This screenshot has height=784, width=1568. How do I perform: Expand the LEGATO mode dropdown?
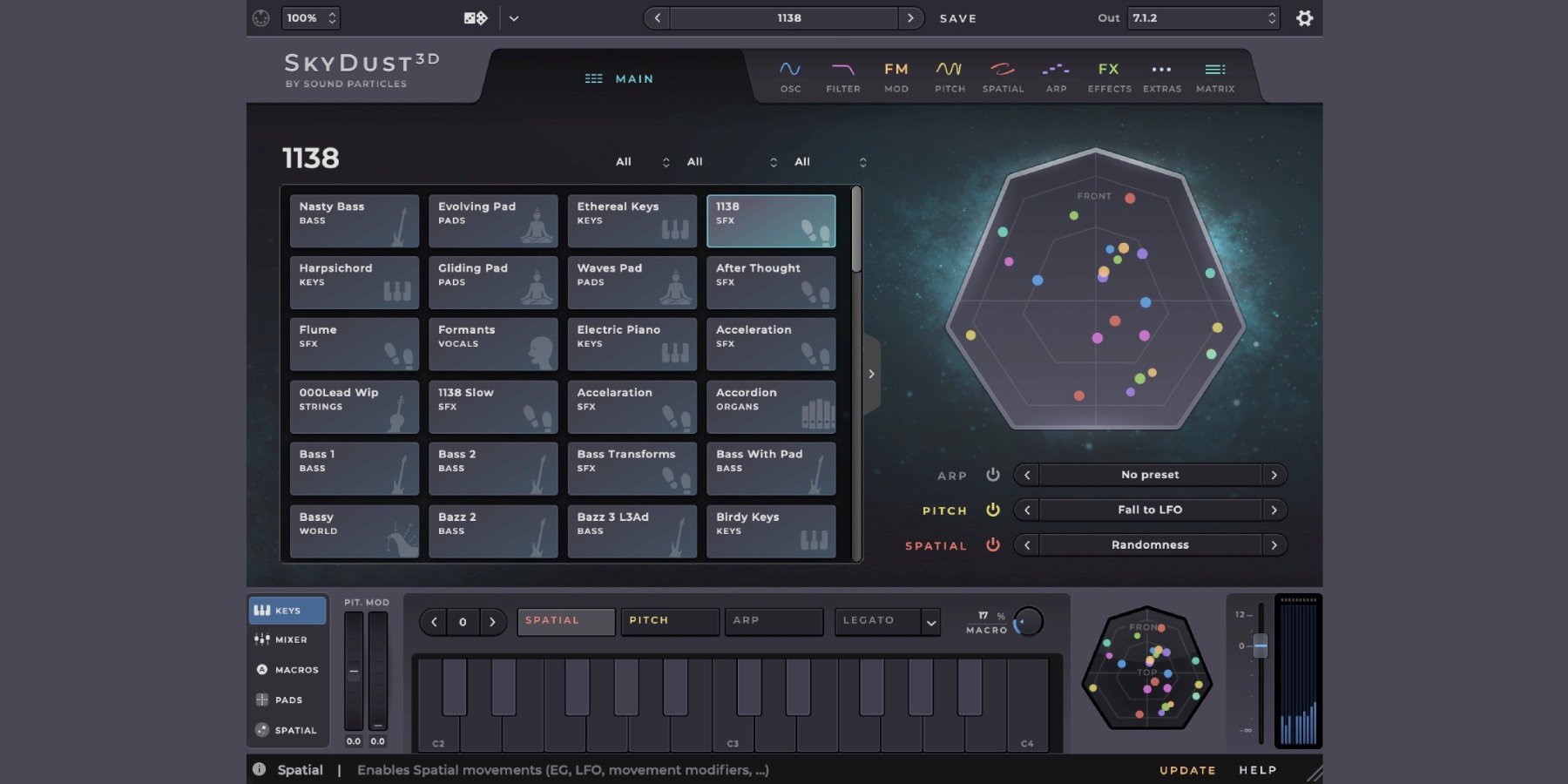(930, 622)
